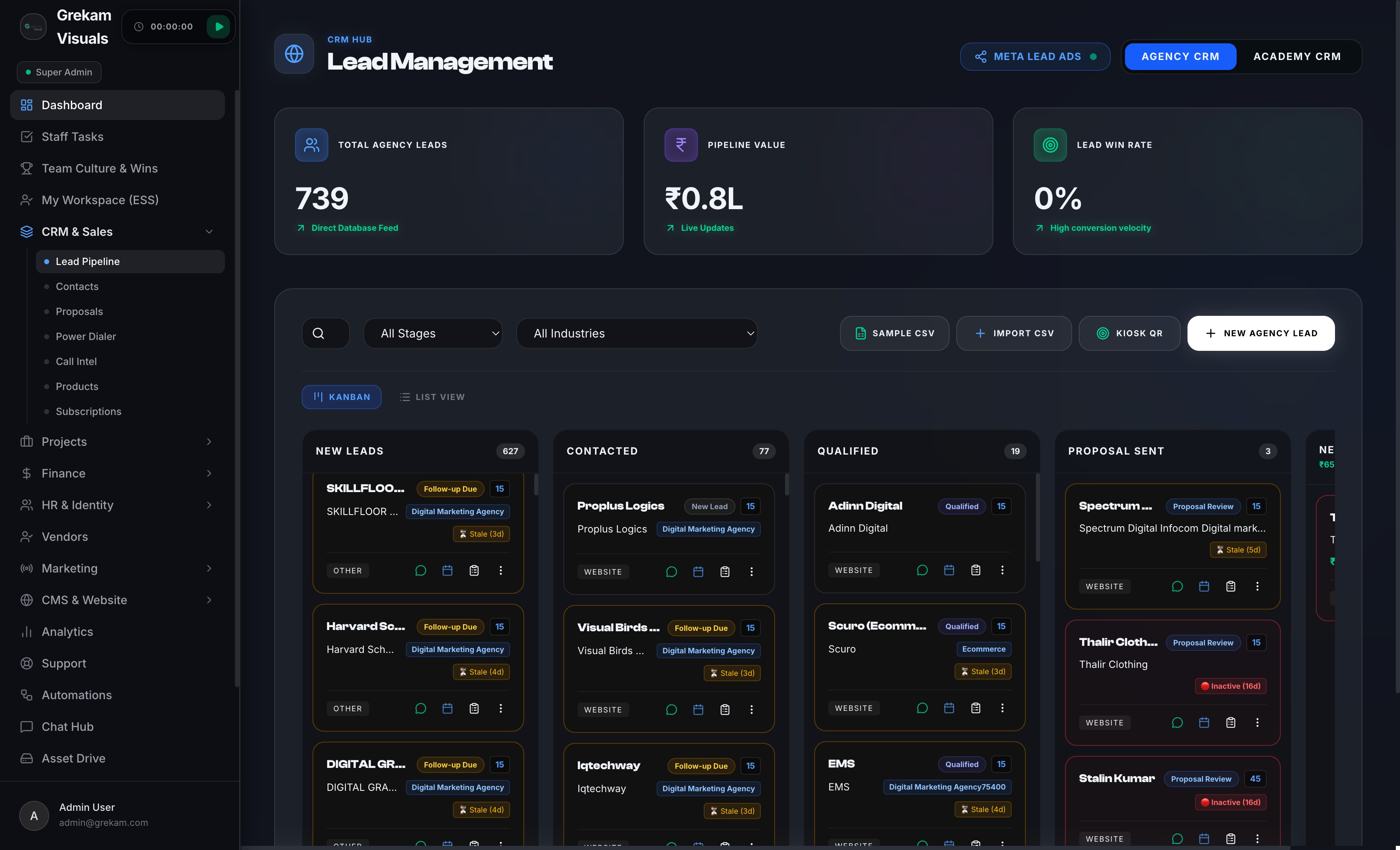1400x850 pixels.
Task: Click the Total Agency Leads people icon
Action: pyautogui.click(x=311, y=145)
